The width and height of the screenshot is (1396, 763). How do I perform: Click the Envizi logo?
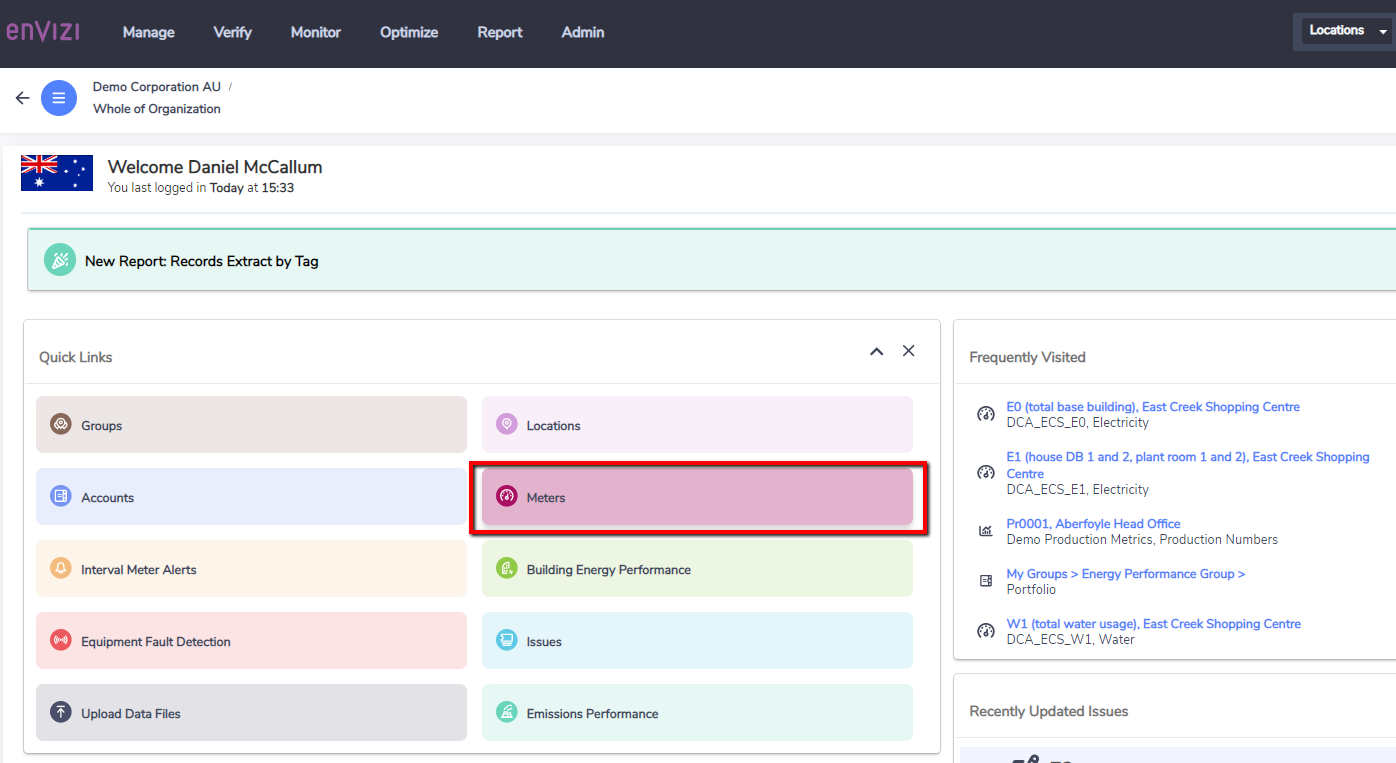[x=42, y=31]
